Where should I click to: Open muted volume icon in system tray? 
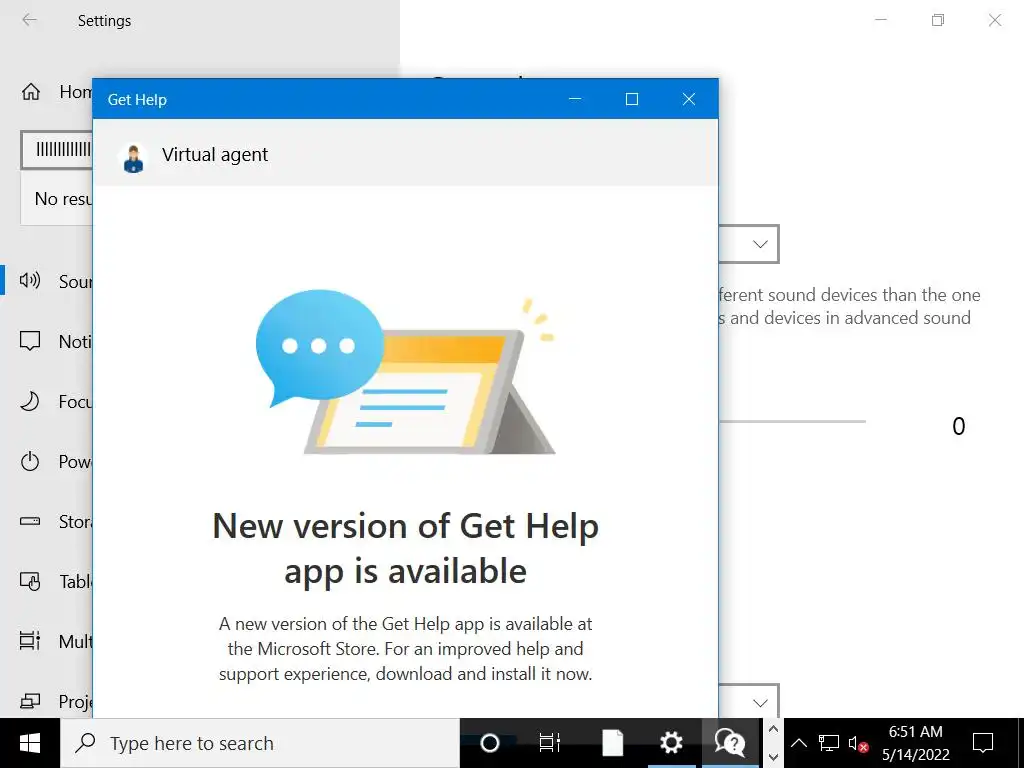coord(858,744)
